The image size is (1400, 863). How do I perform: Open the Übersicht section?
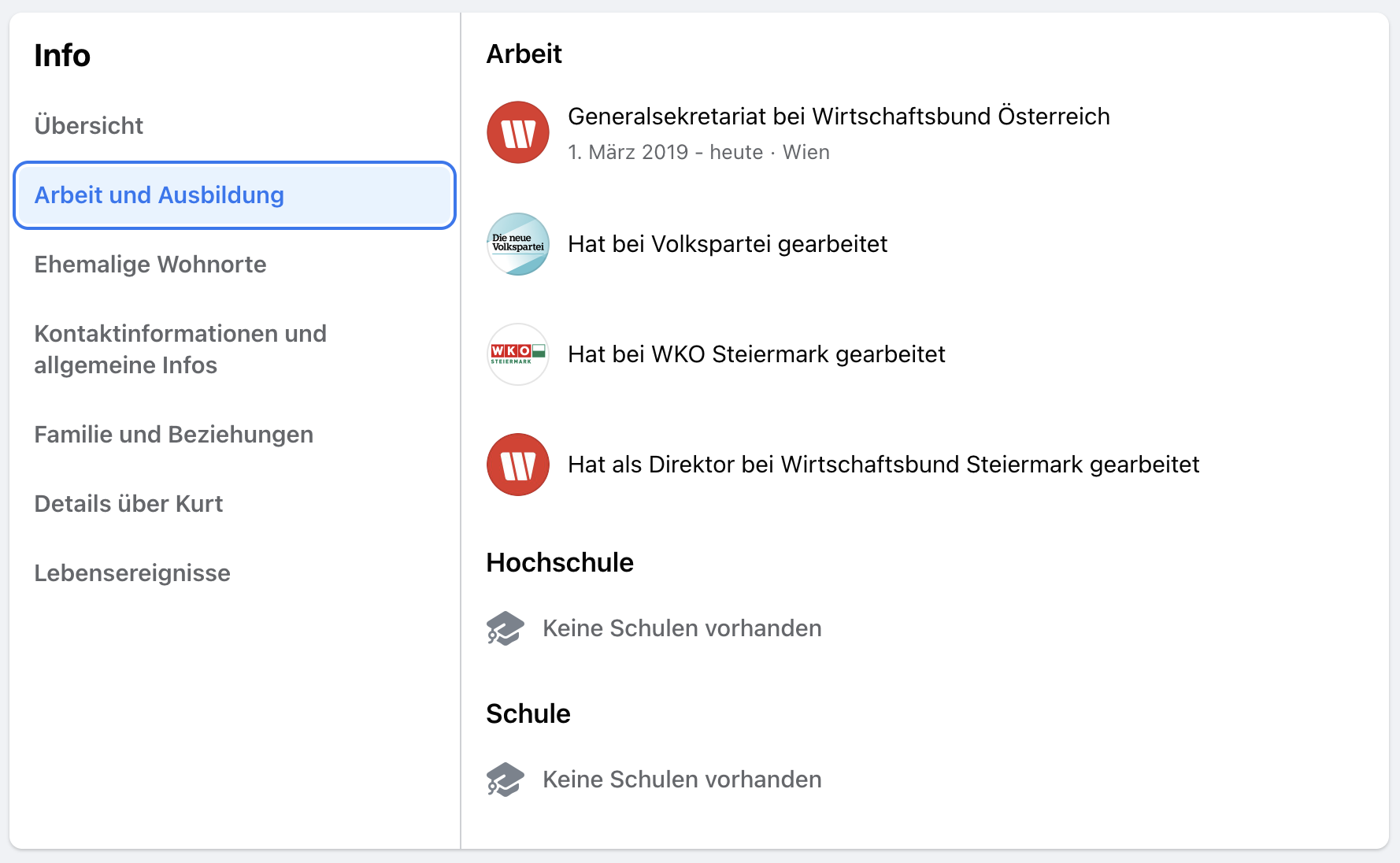(88, 126)
